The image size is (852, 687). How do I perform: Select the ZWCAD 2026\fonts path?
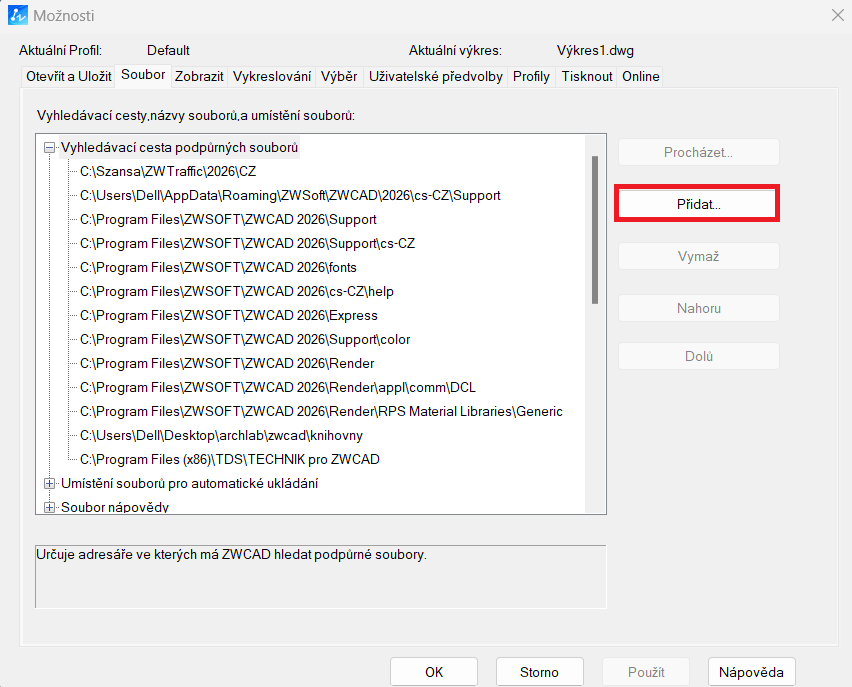coord(218,267)
